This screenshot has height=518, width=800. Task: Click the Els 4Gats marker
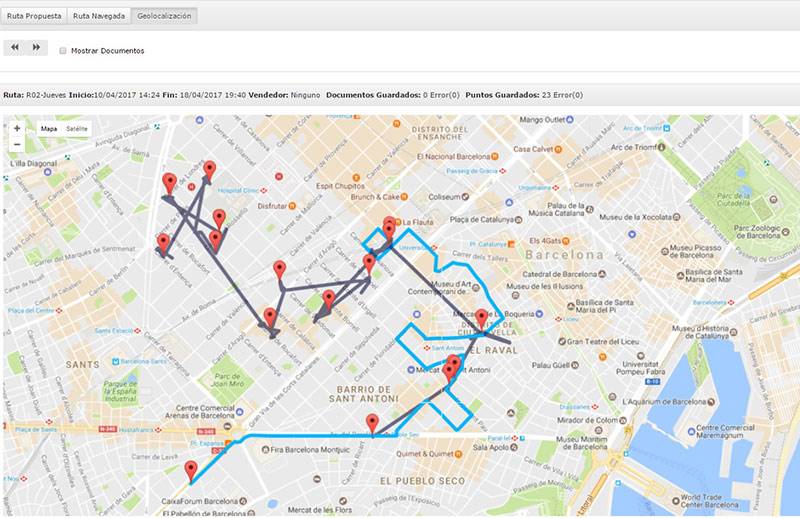coord(566,241)
